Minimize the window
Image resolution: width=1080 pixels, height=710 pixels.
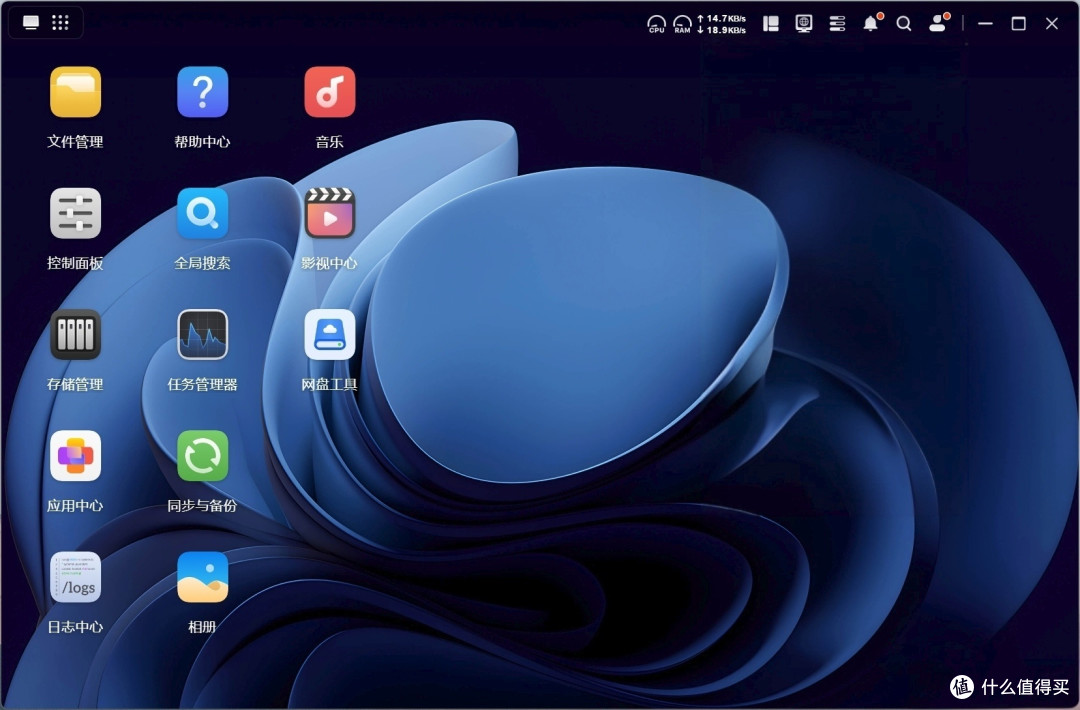pyautogui.click(x=986, y=23)
